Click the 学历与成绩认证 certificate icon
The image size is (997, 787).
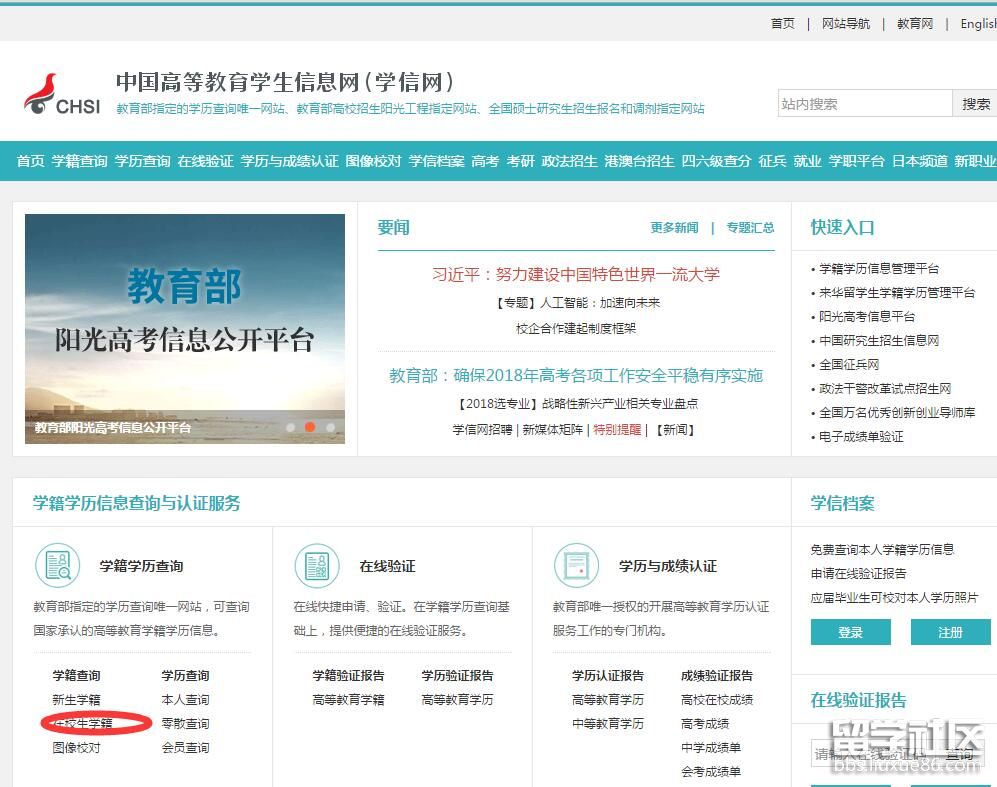(x=576, y=566)
